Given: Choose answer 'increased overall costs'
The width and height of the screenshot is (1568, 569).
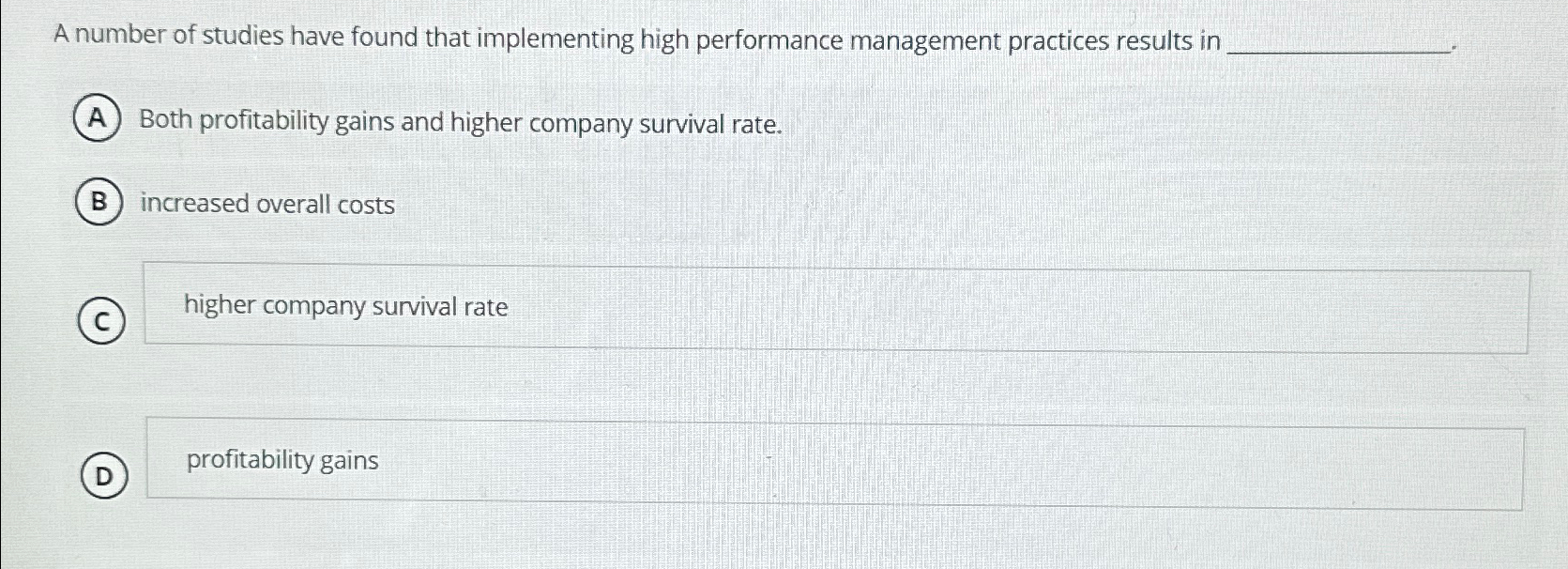Looking at the screenshot, I should coord(266,205).
